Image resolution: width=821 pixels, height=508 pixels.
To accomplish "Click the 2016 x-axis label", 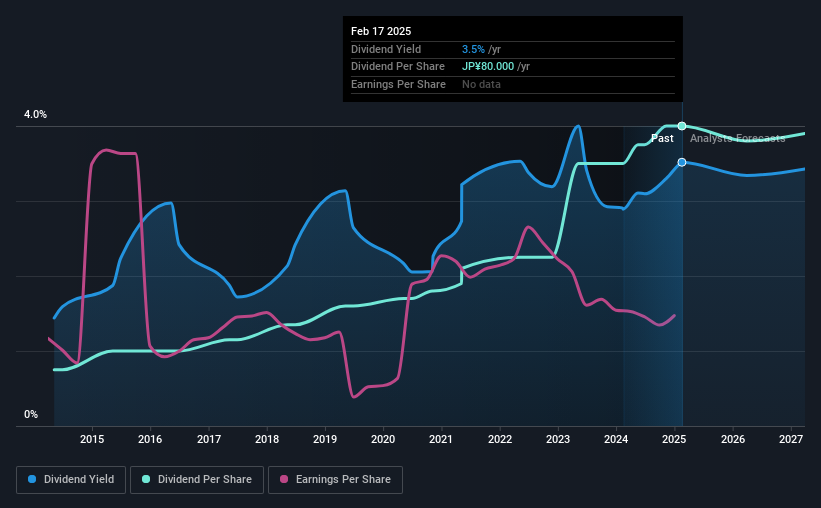I will click(x=150, y=439).
